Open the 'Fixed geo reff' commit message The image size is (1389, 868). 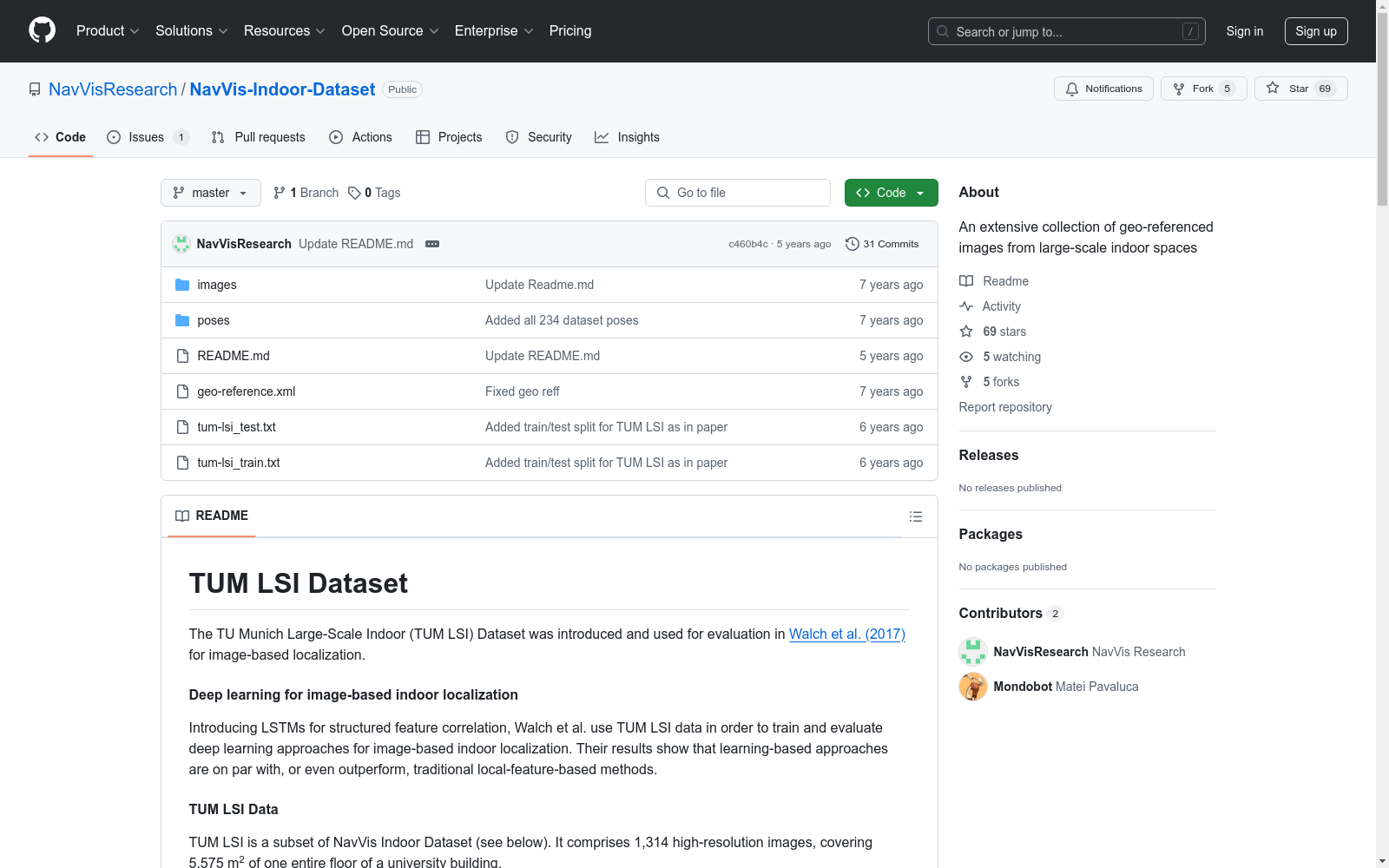(523, 391)
